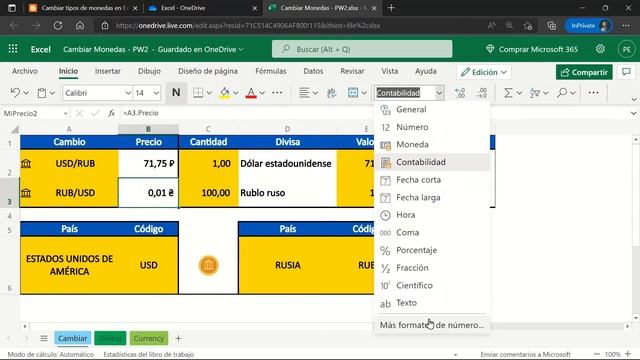The width and height of the screenshot is (640, 360).
Task: Toggle Bold (N) formatting
Action: pos(176,93)
